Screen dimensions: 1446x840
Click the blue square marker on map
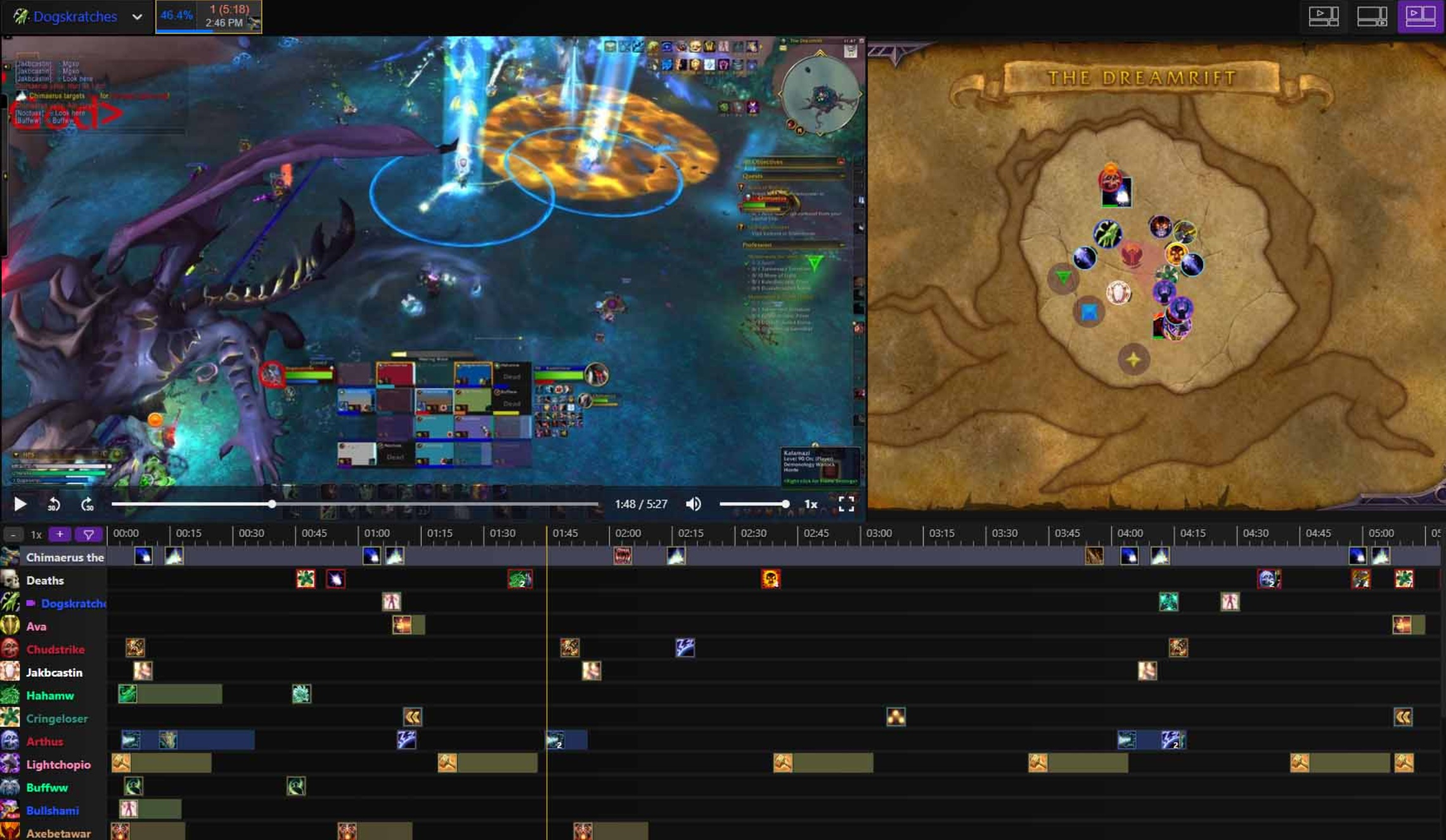[1088, 312]
